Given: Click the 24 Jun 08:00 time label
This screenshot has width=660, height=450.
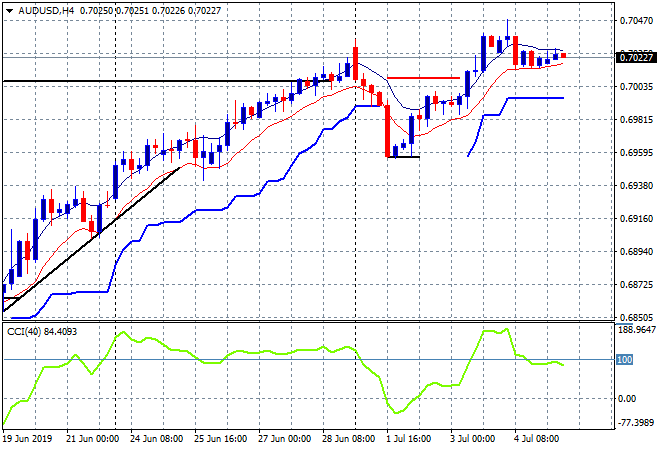Looking at the screenshot, I should (x=157, y=439).
